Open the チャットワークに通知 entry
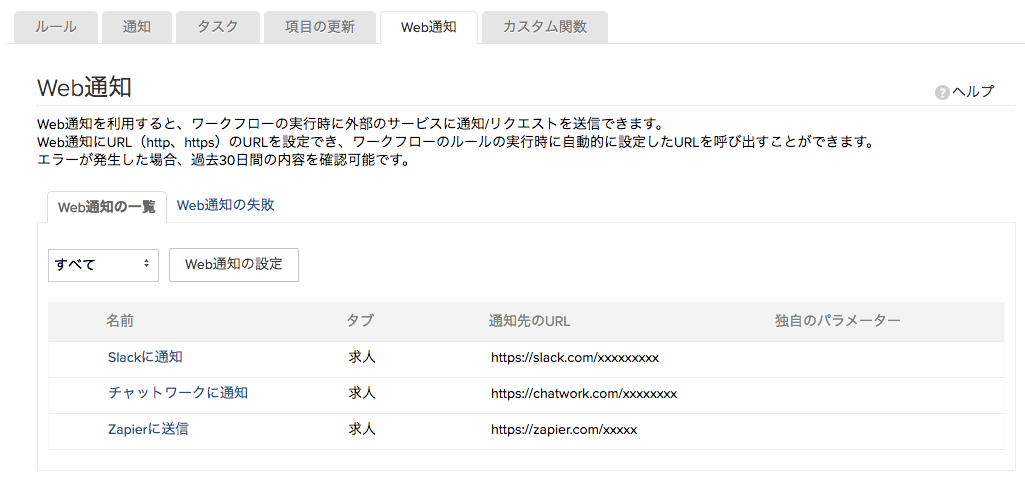Image resolution: width=1025 pixels, height=478 pixels. [x=178, y=393]
